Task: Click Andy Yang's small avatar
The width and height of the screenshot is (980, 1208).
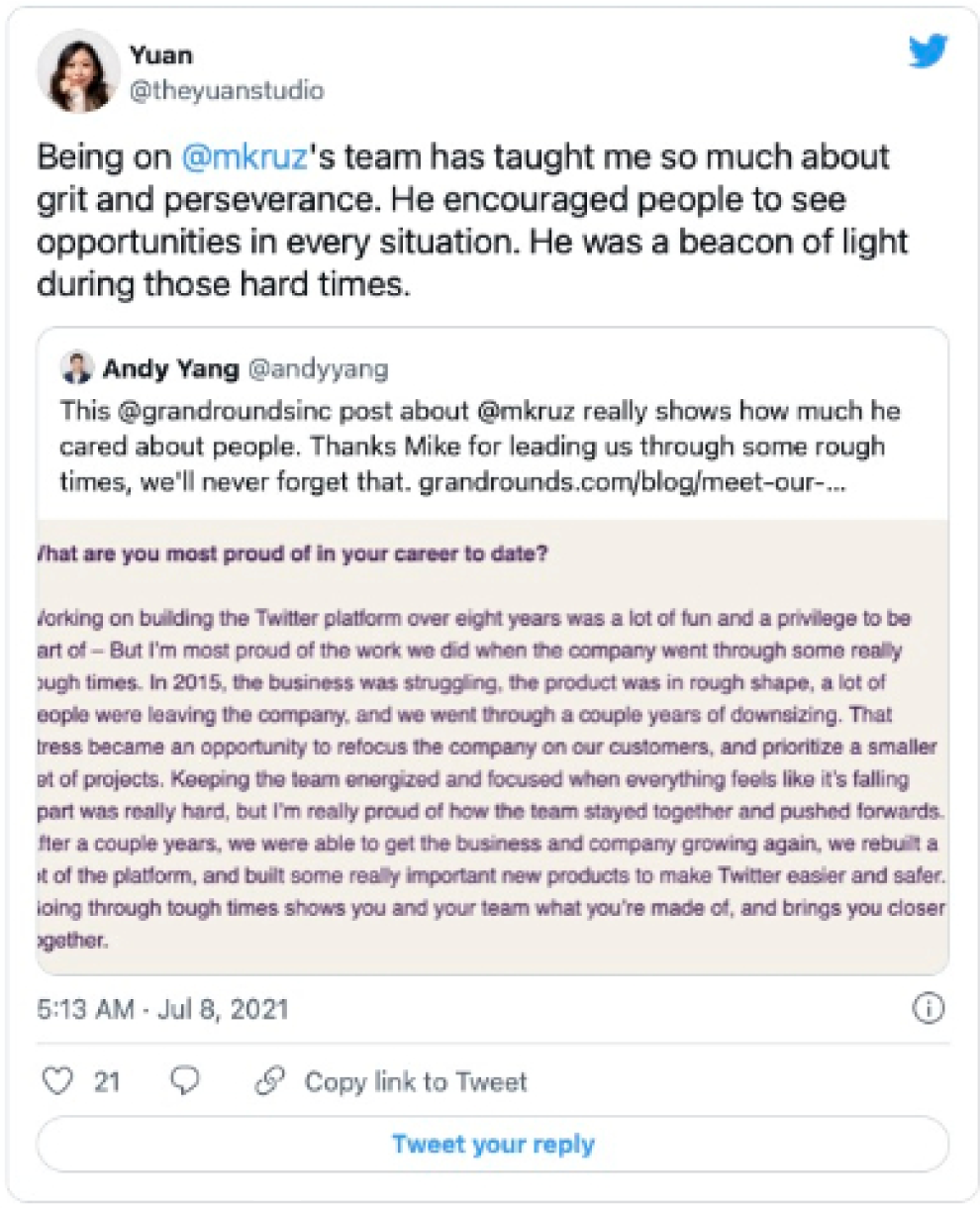Action: [77, 368]
